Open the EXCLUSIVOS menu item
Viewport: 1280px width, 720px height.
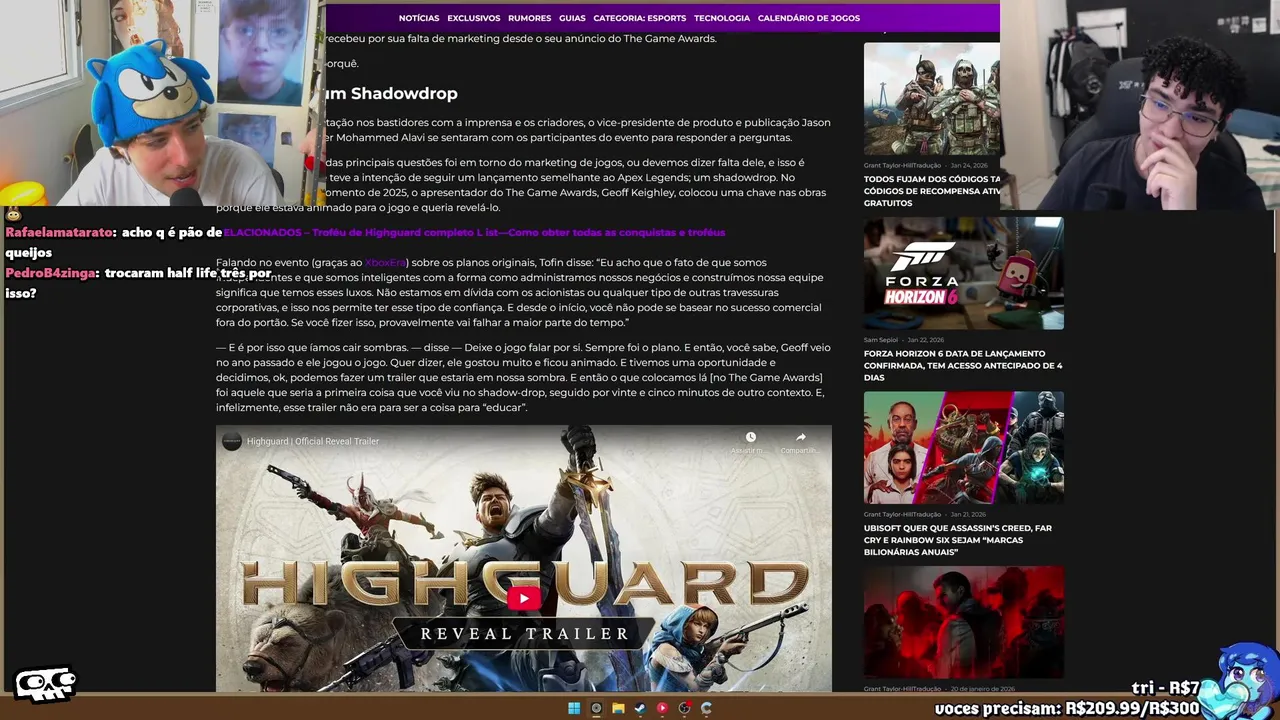[x=474, y=18]
